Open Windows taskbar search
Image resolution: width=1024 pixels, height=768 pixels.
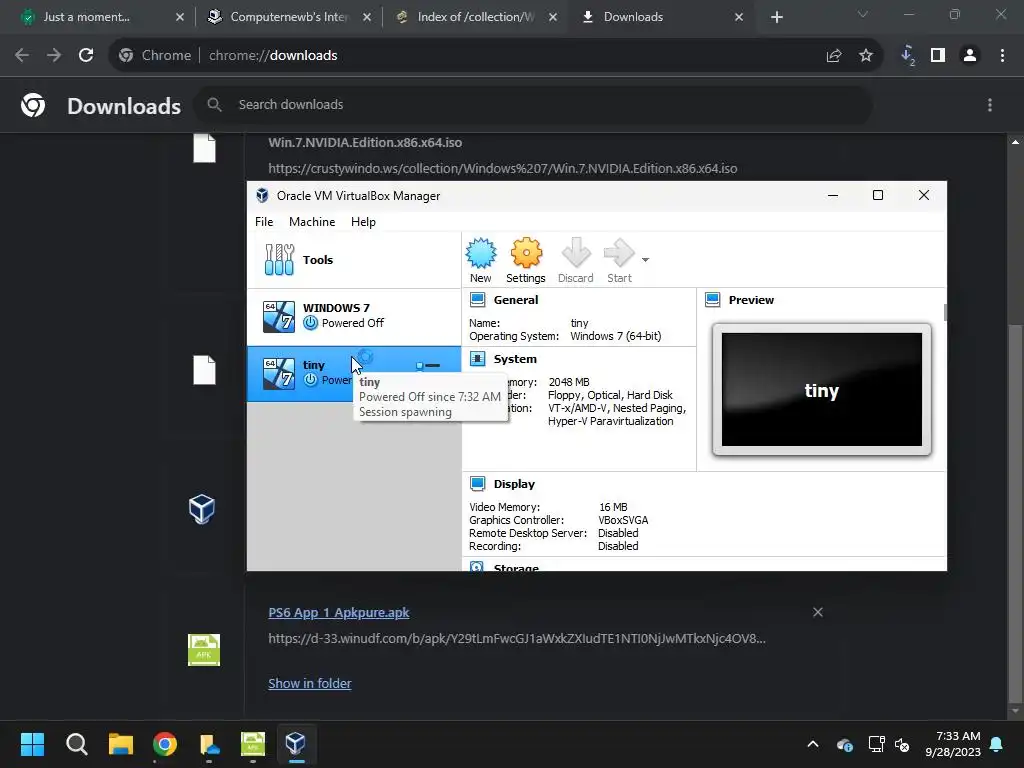[76, 744]
